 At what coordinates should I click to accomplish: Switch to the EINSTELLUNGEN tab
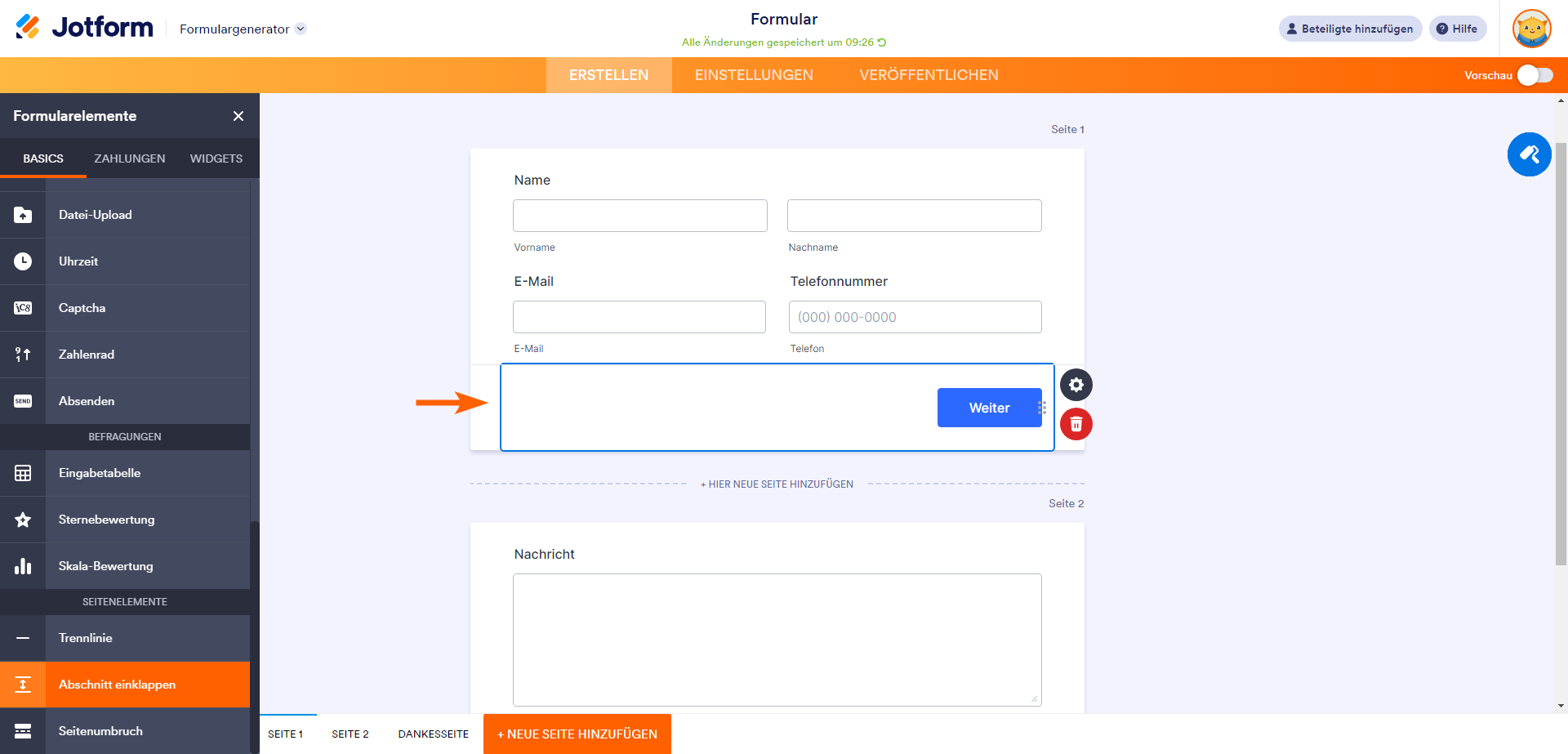coord(754,75)
